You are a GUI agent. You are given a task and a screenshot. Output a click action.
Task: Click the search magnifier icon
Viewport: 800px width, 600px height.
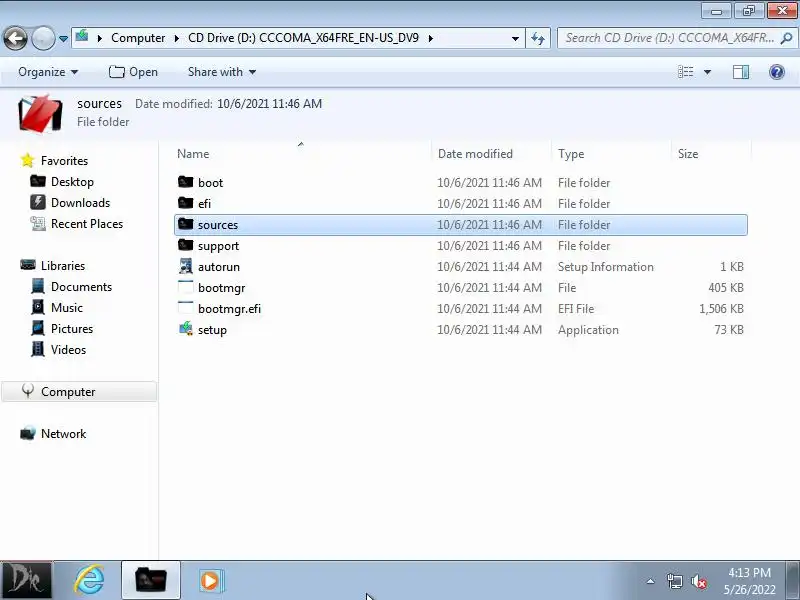(x=787, y=38)
